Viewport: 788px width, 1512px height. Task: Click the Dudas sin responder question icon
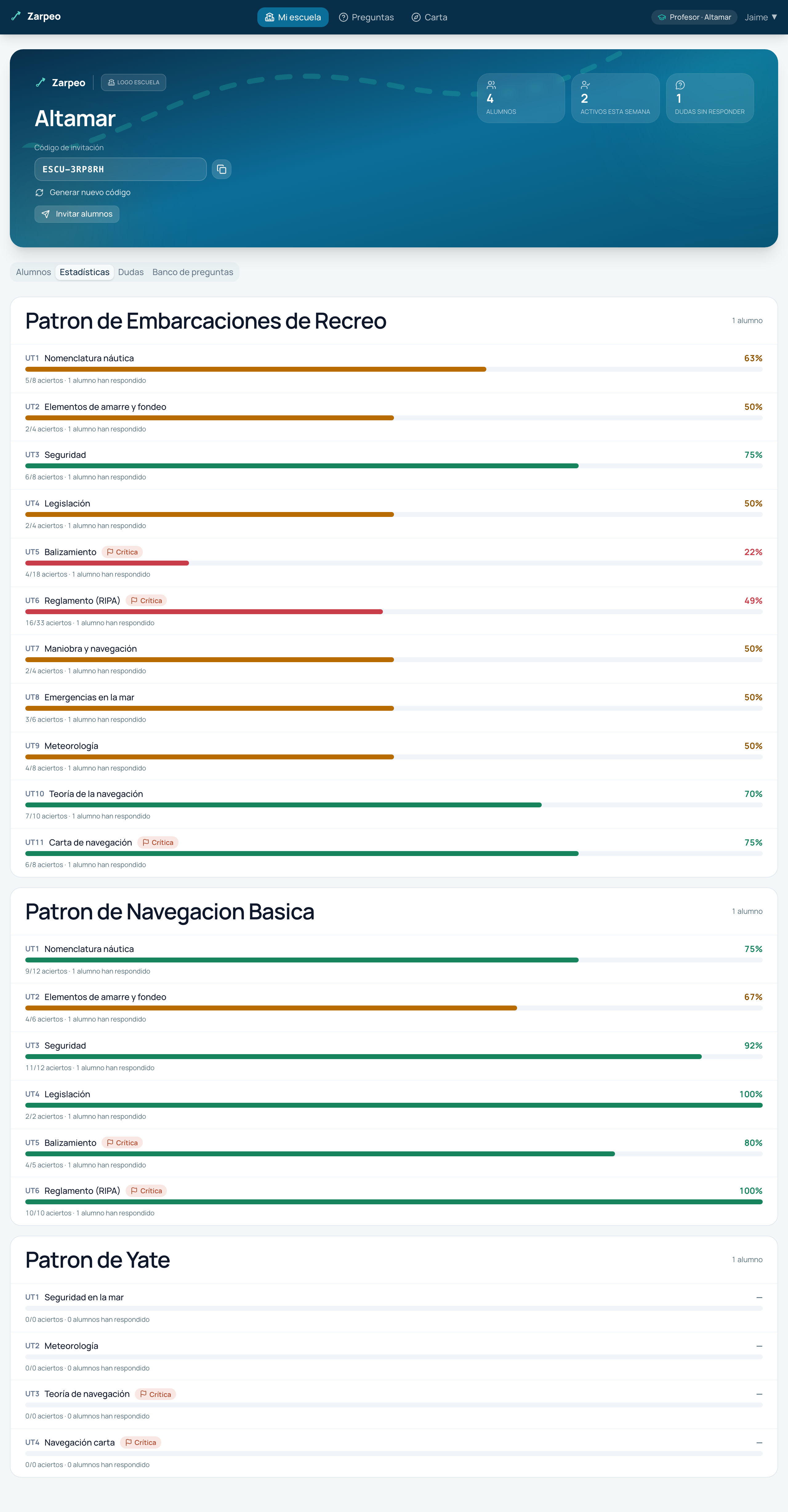[680, 85]
